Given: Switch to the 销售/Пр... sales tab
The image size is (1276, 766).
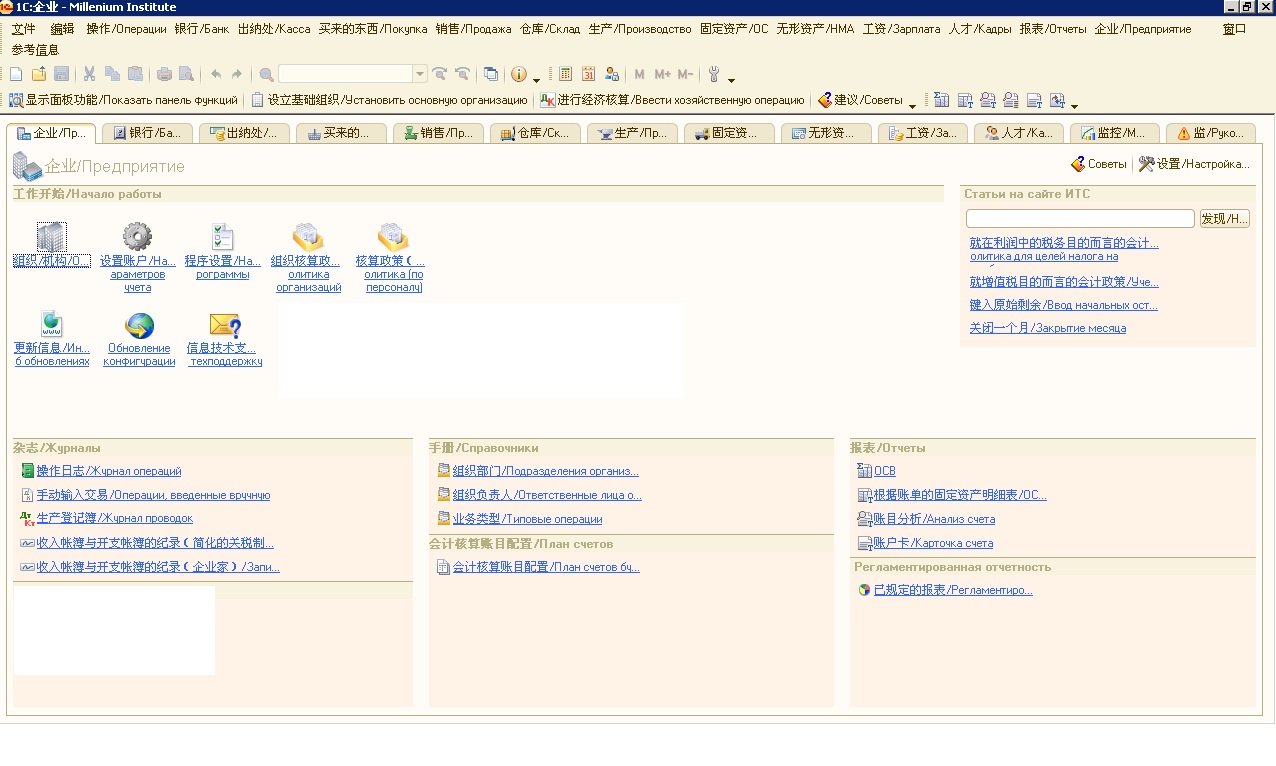Looking at the screenshot, I should pyautogui.click(x=438, y=133).
